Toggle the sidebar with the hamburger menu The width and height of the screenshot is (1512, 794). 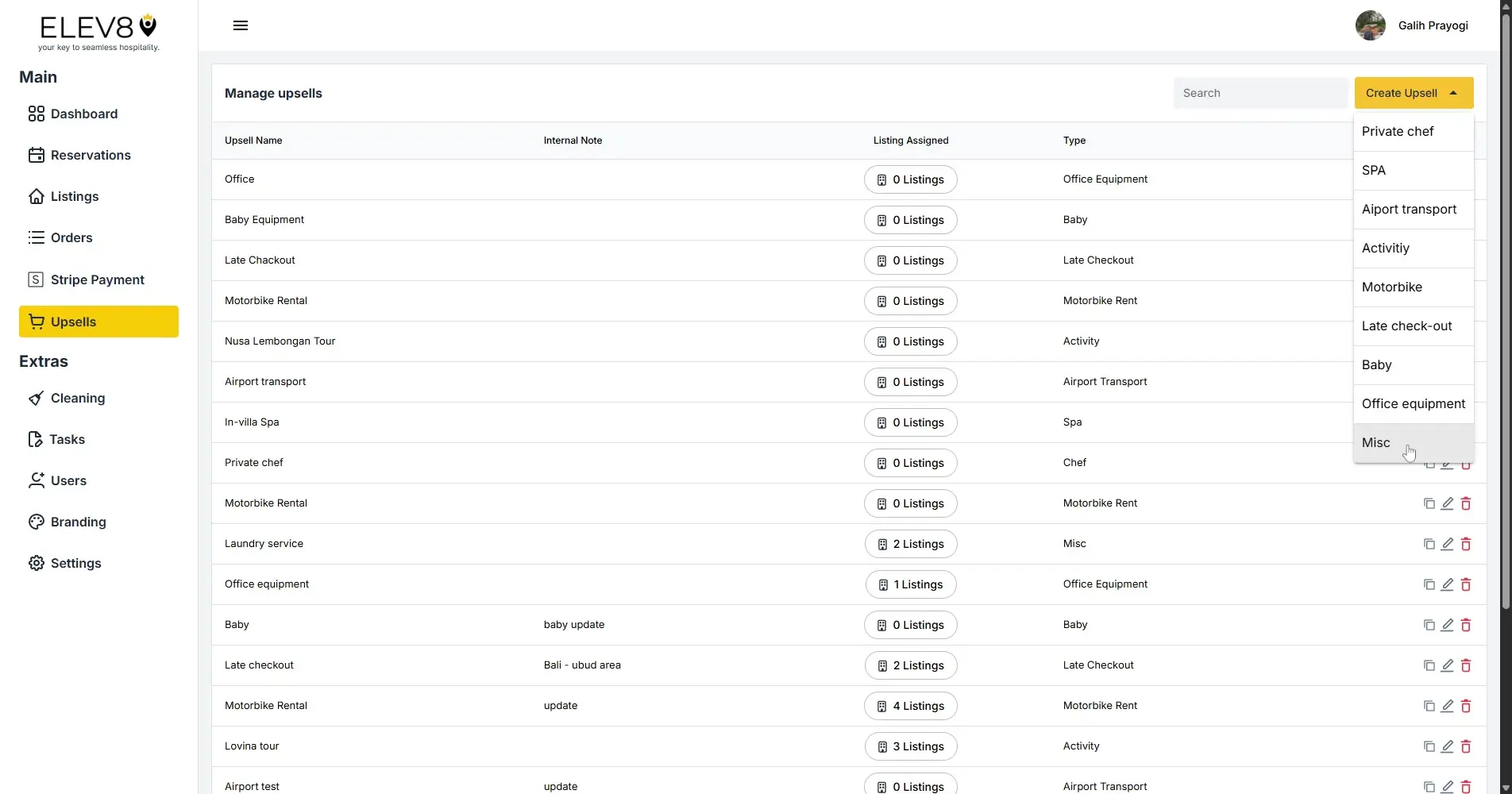[x=240, y=25]
